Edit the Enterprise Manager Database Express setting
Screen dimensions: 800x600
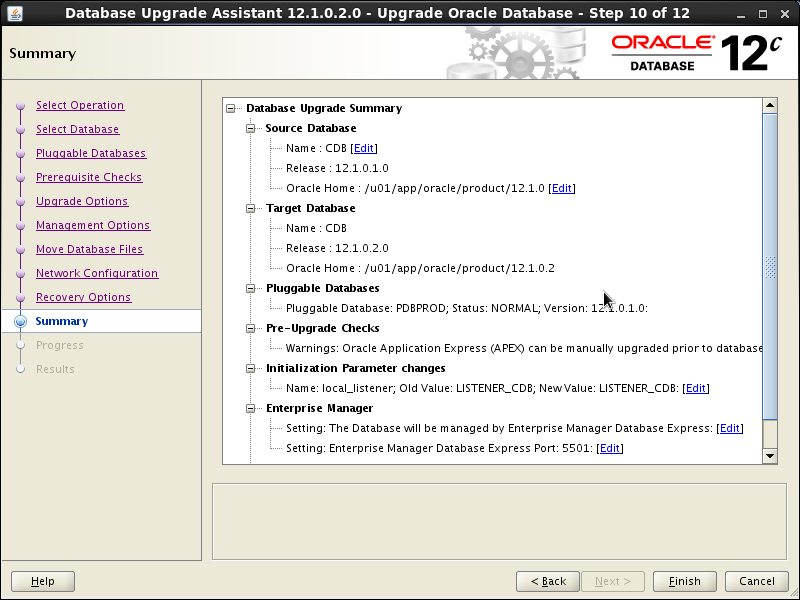click(x=729, y=428)
